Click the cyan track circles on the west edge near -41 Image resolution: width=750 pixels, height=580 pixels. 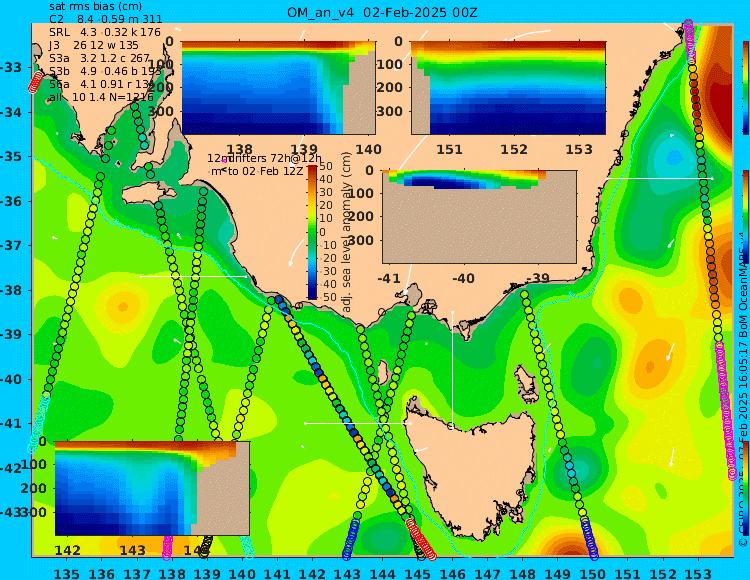pos(39,422)
